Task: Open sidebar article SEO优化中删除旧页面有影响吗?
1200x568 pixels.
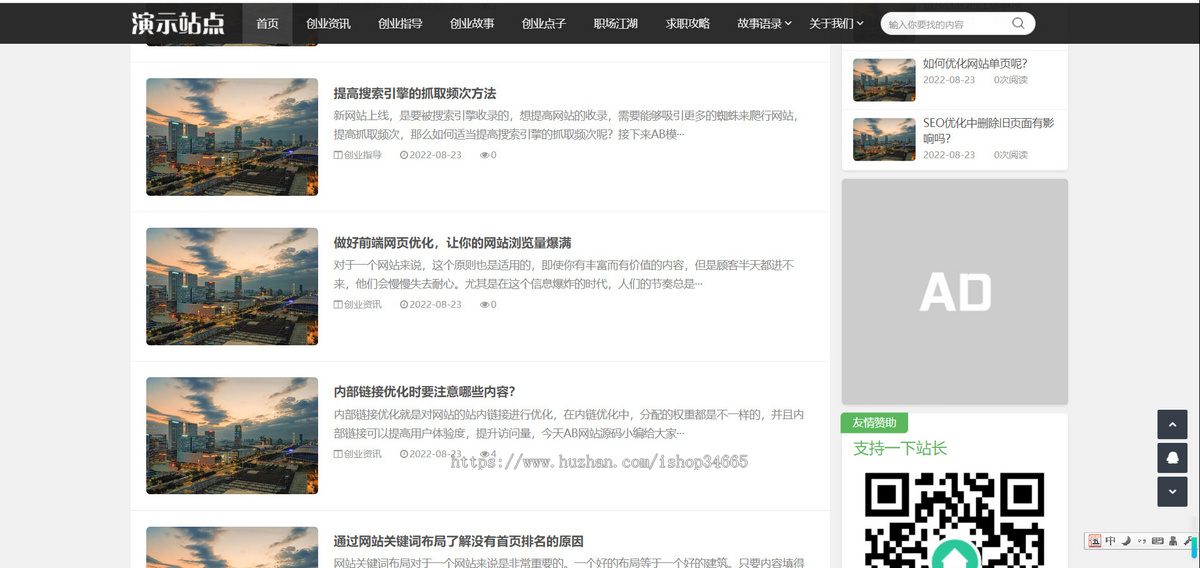Action: 988,130
